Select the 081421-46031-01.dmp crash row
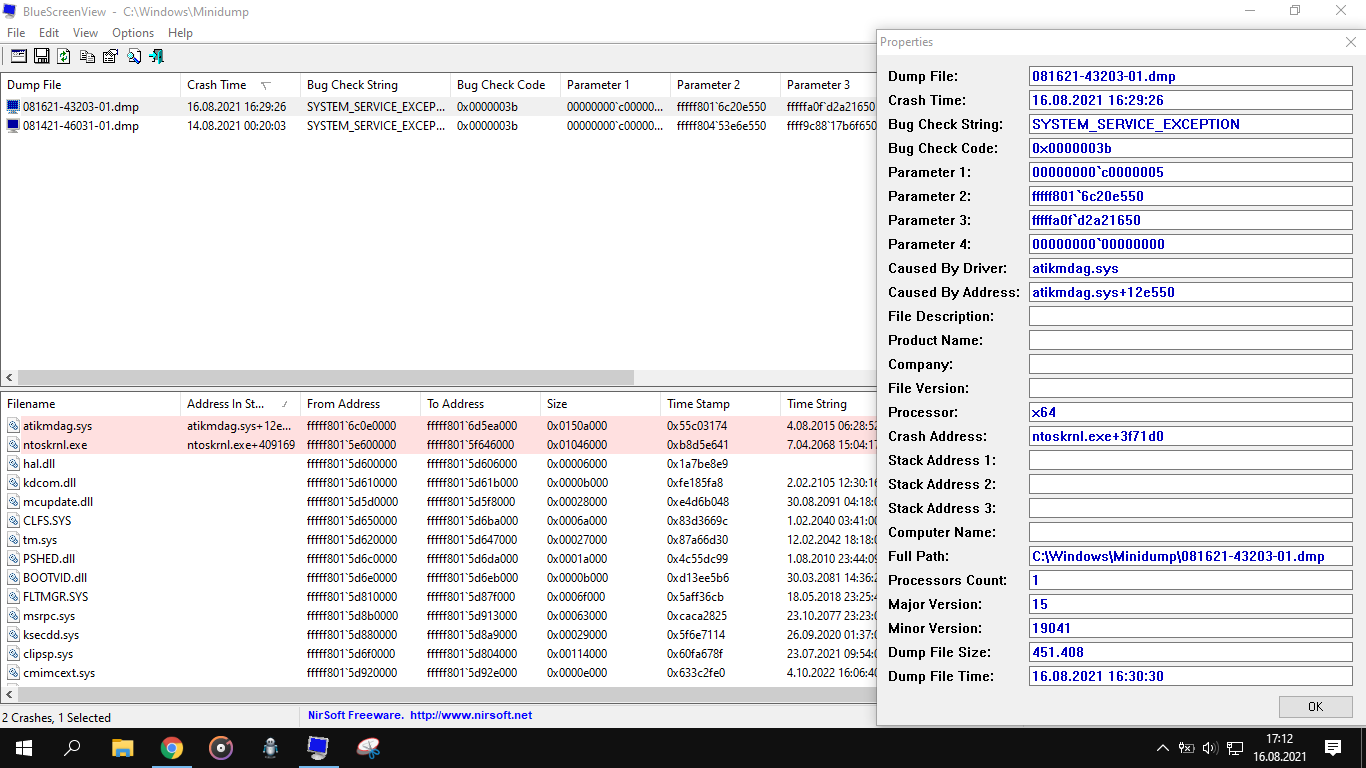 (x=438, y=126)
